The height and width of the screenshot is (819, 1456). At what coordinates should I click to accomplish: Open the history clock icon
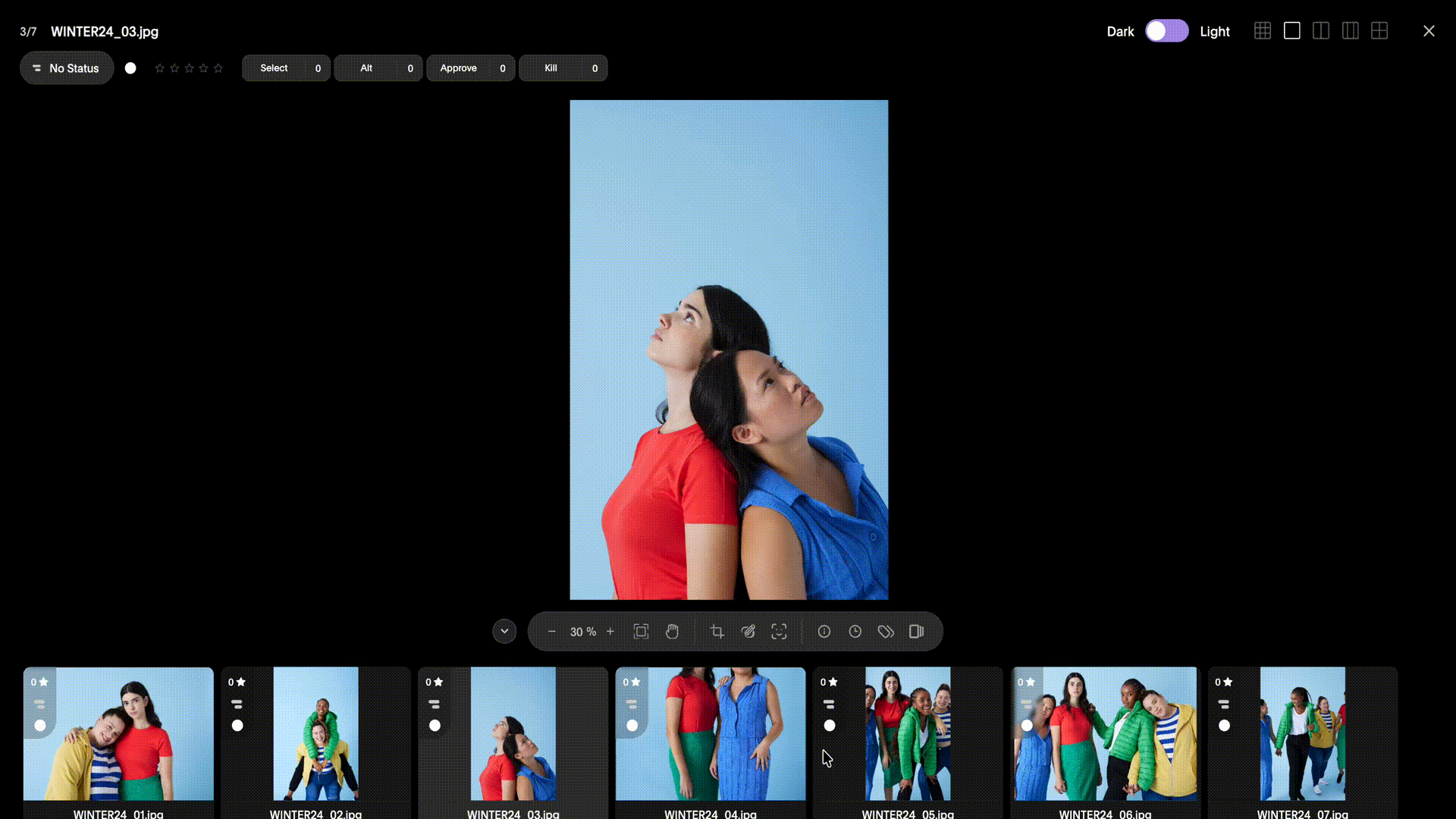point(855,632)
